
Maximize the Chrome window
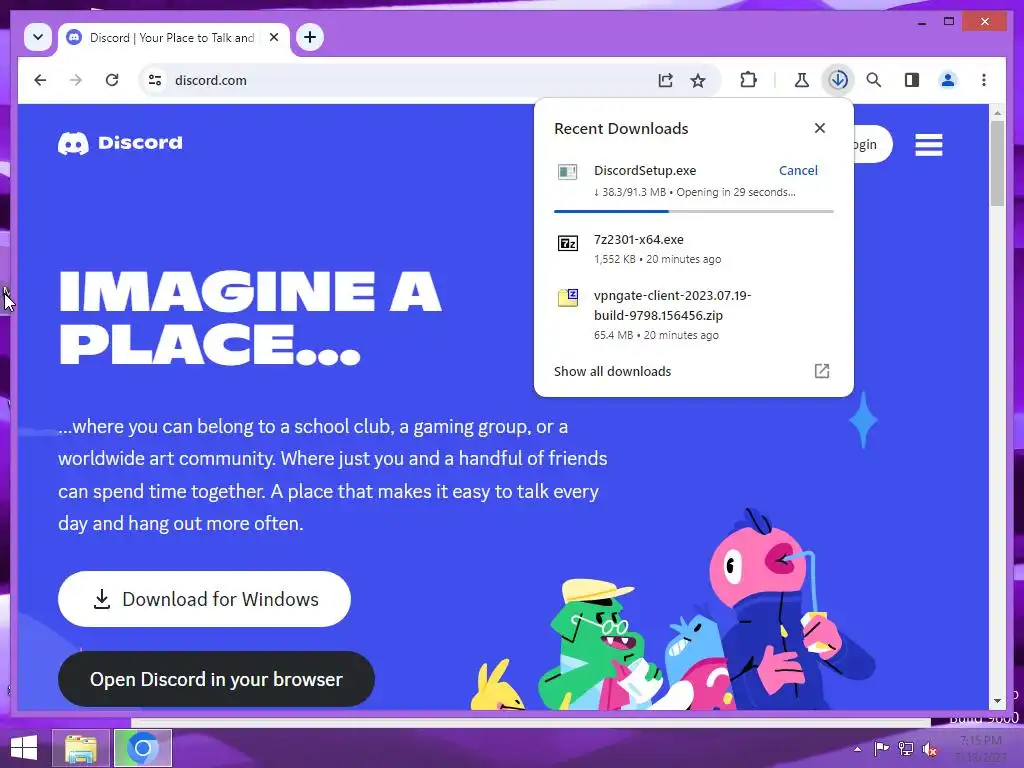click(949, 22)
